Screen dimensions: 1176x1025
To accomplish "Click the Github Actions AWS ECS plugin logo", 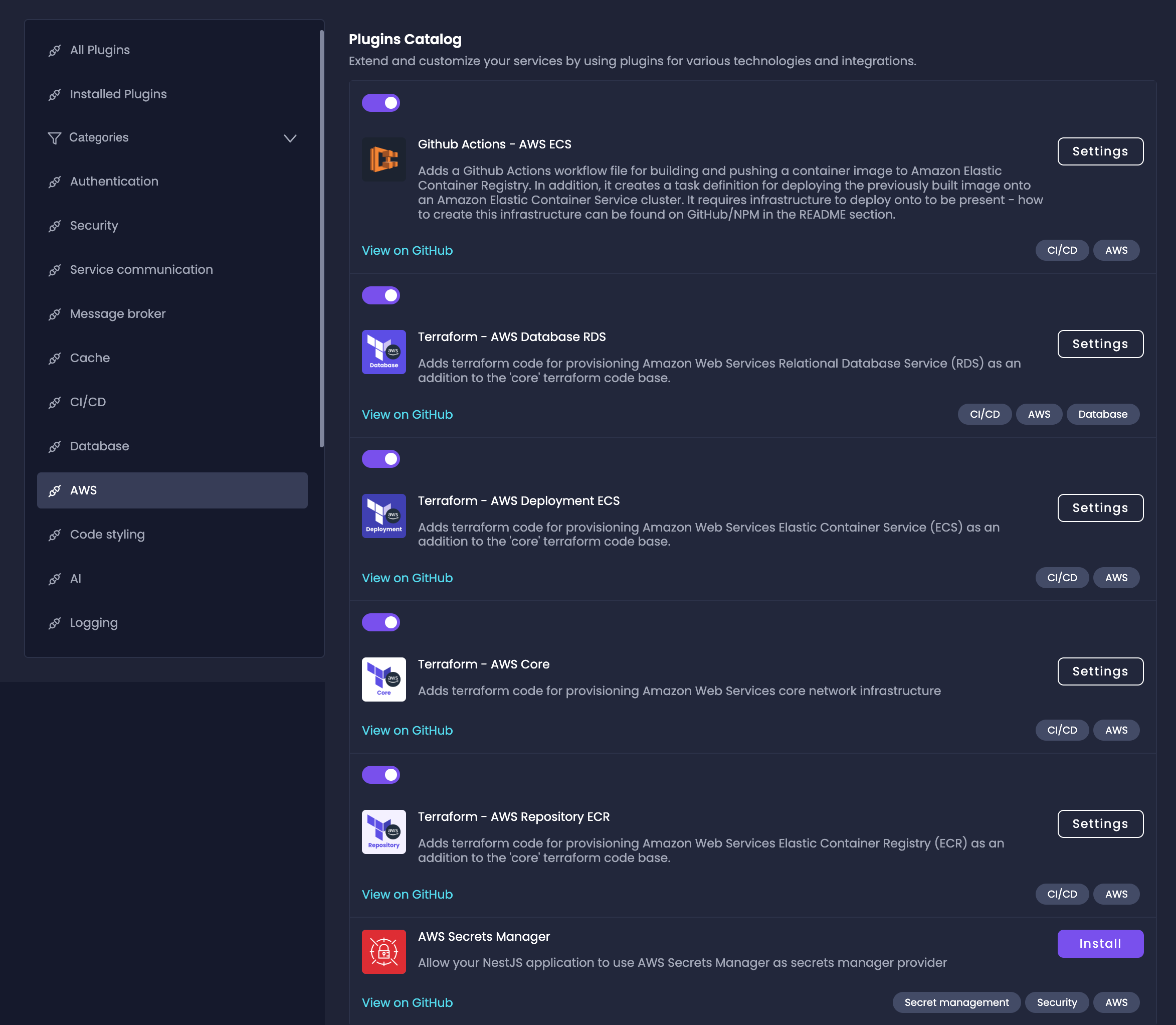I will [x=383, y=159].
